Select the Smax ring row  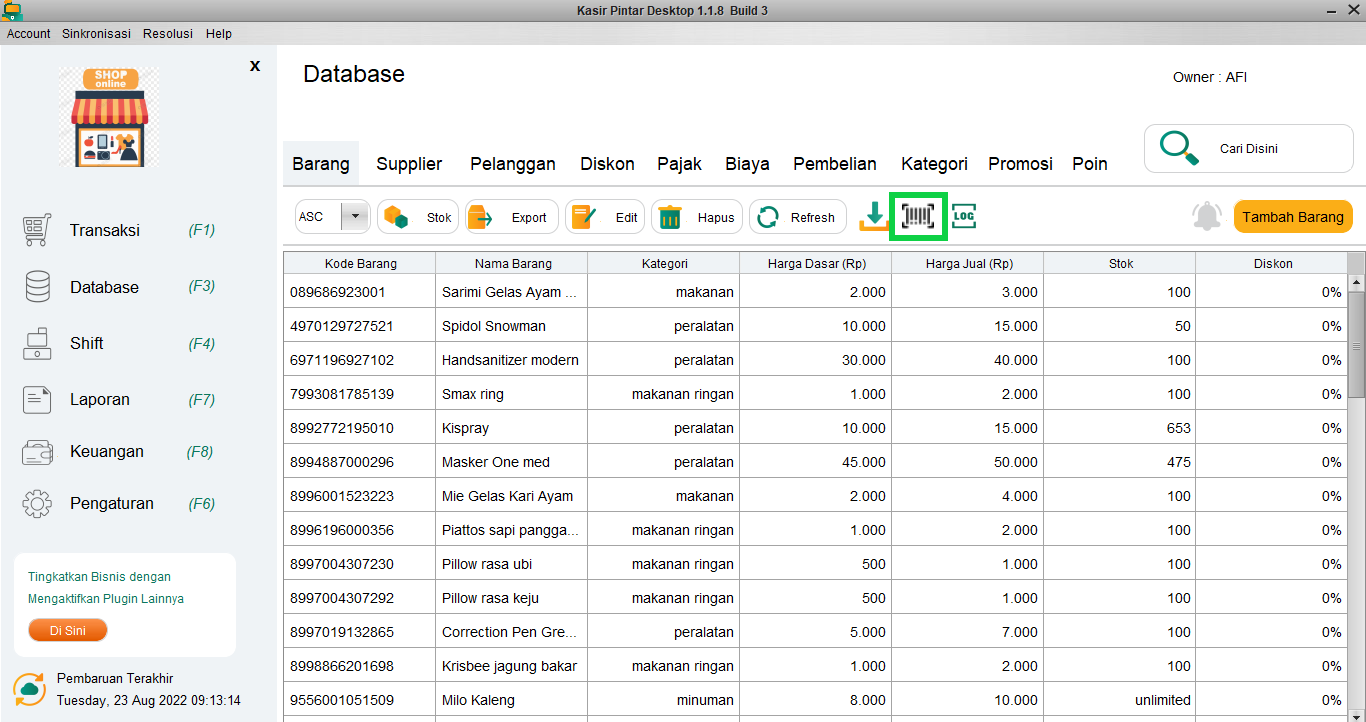[815, 394]
